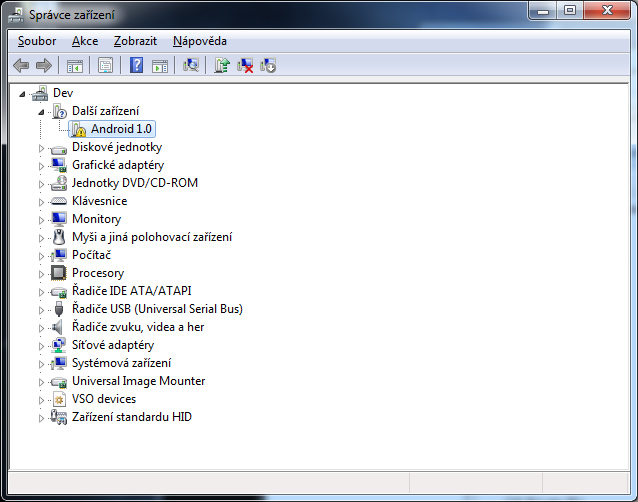The image size is (638, 502).
Task: Click the Monitory screen icon
Action: pyautogui.click(x=59, y=219)
